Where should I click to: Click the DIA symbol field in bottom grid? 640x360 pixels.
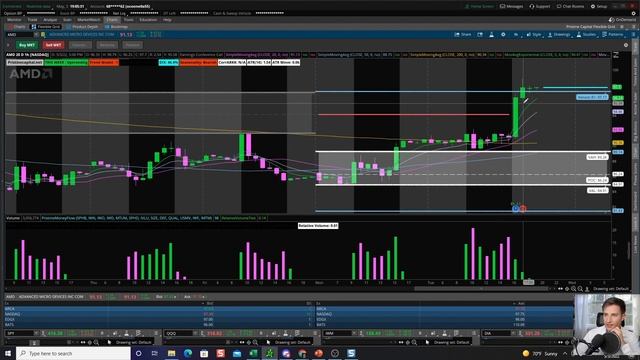click(496, 333)
